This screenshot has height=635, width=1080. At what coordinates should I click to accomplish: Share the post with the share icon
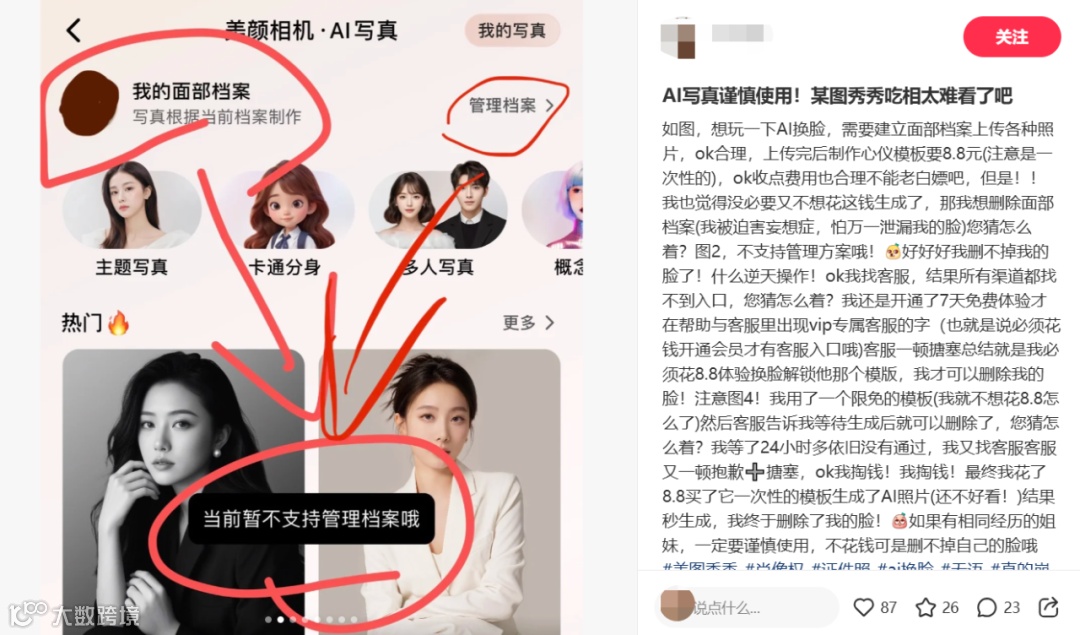pyautogui.click(x=1048, y=607)
